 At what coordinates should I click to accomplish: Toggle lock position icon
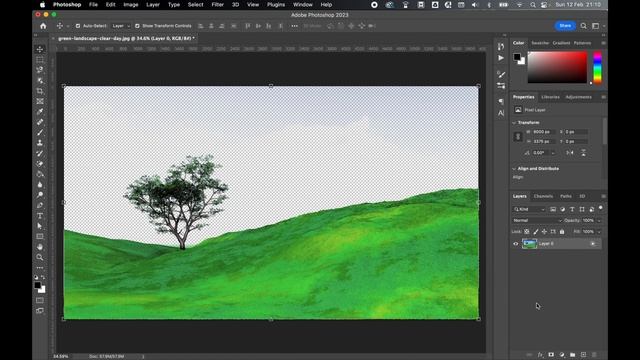[544, 232]
